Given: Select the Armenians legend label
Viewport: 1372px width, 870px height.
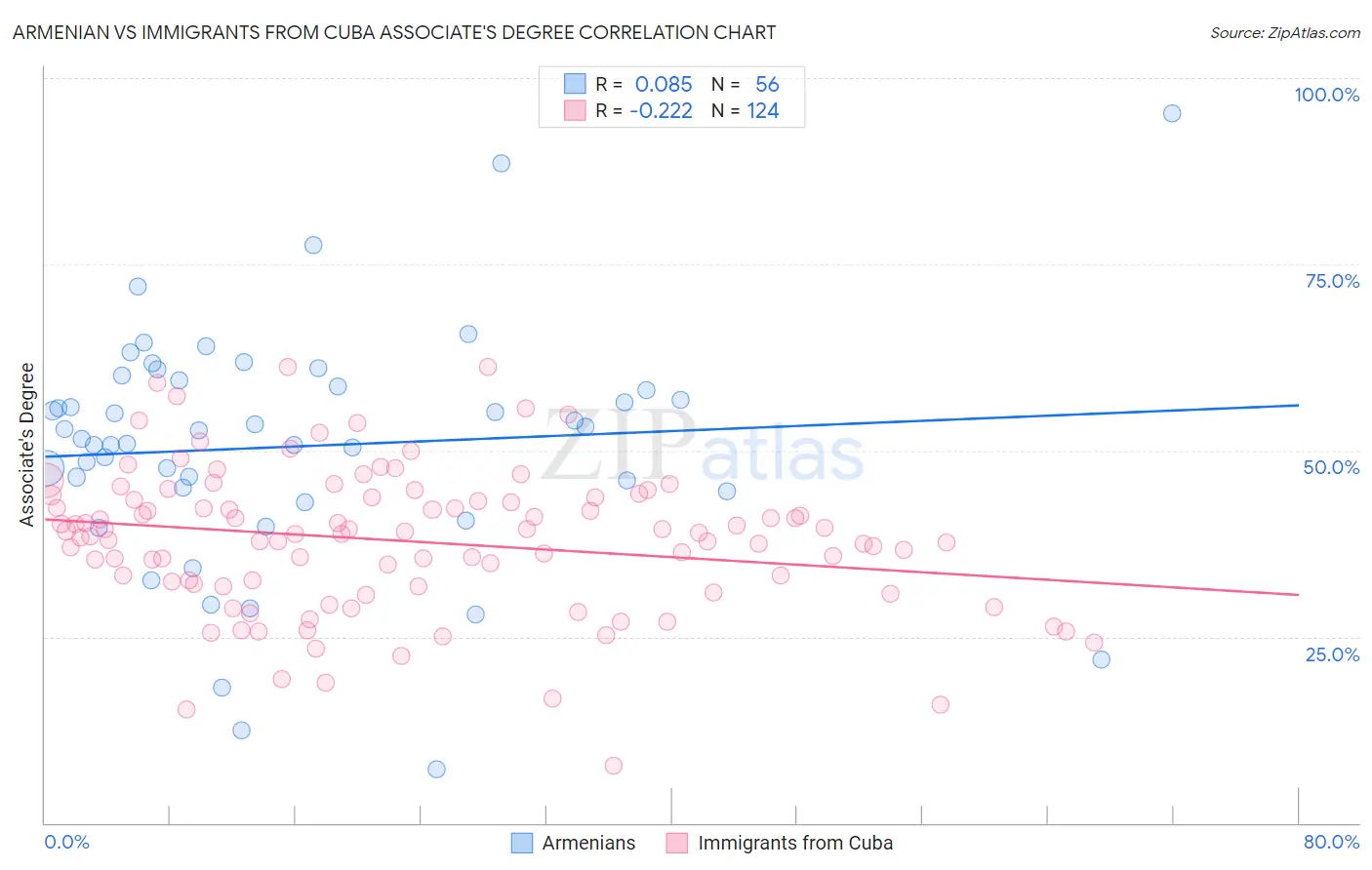Looking at the screenshot, I should 588,843.
